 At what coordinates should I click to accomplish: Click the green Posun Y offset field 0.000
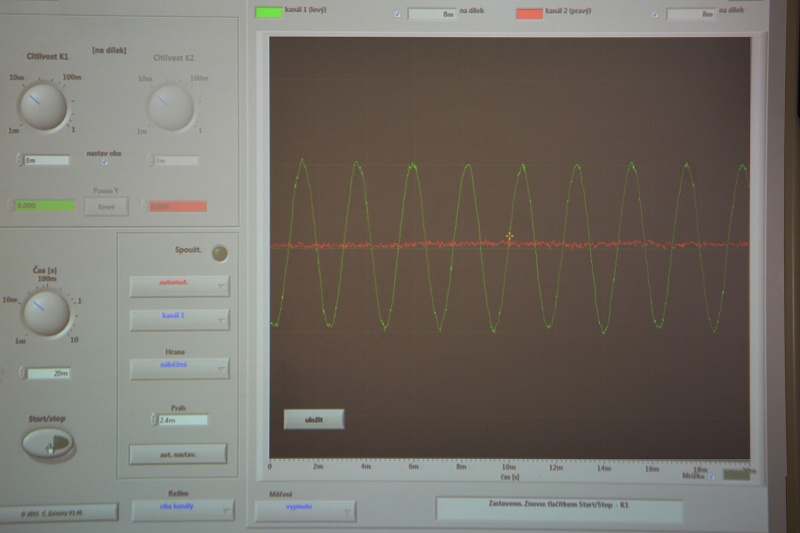click(45, 206)
